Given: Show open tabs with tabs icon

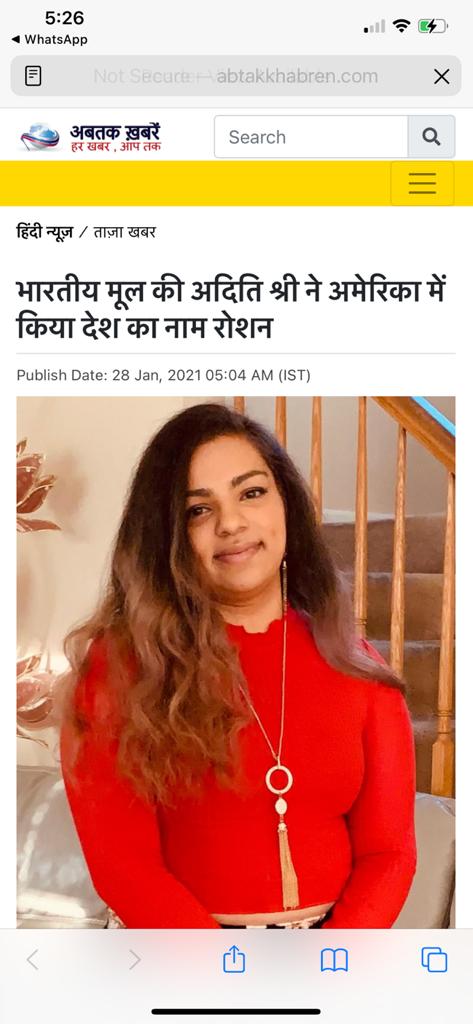Looking at the screenshot, I should [434, 960].
